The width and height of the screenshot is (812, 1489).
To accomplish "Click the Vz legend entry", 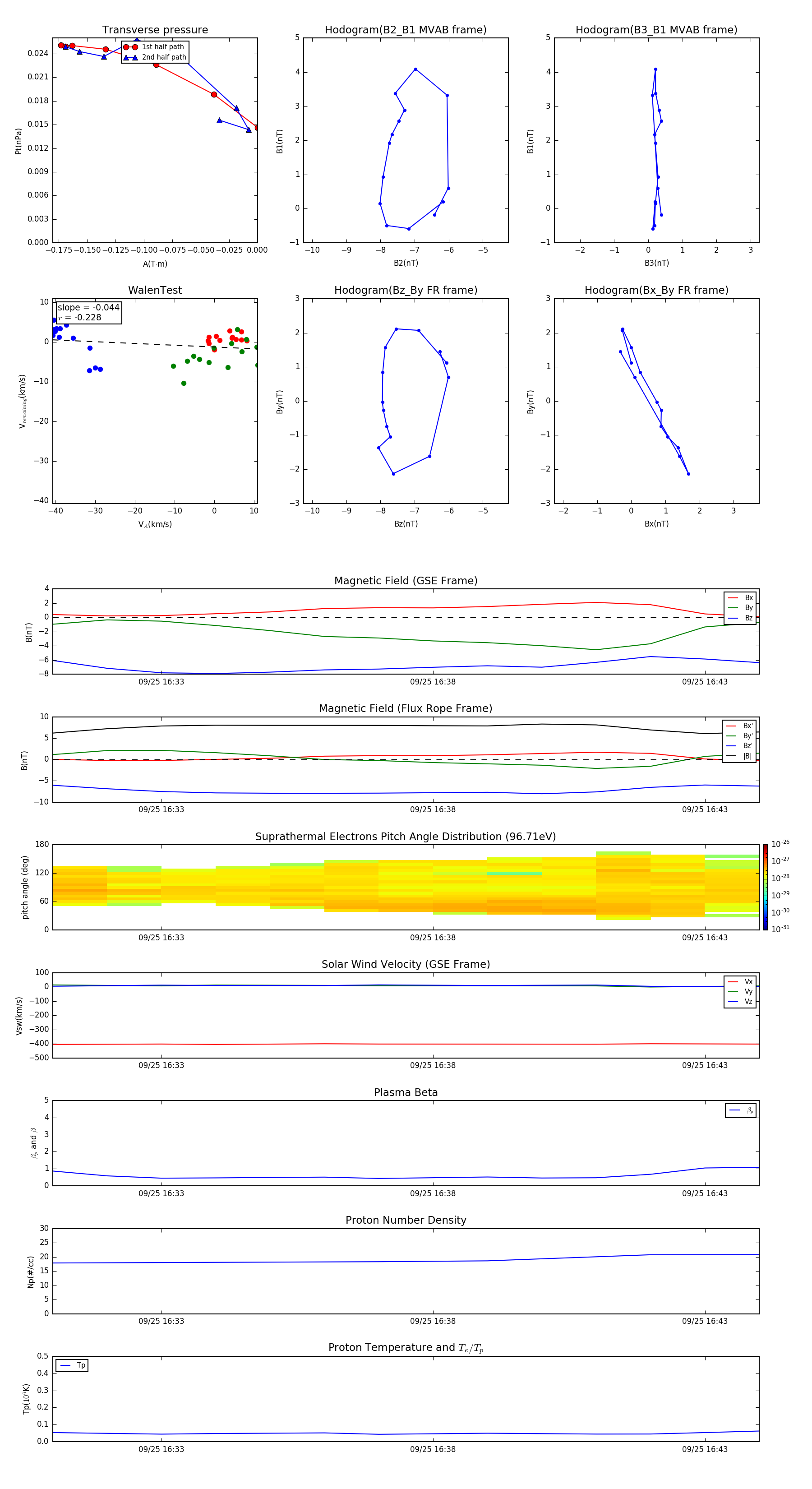I will tap(741, 1002).
